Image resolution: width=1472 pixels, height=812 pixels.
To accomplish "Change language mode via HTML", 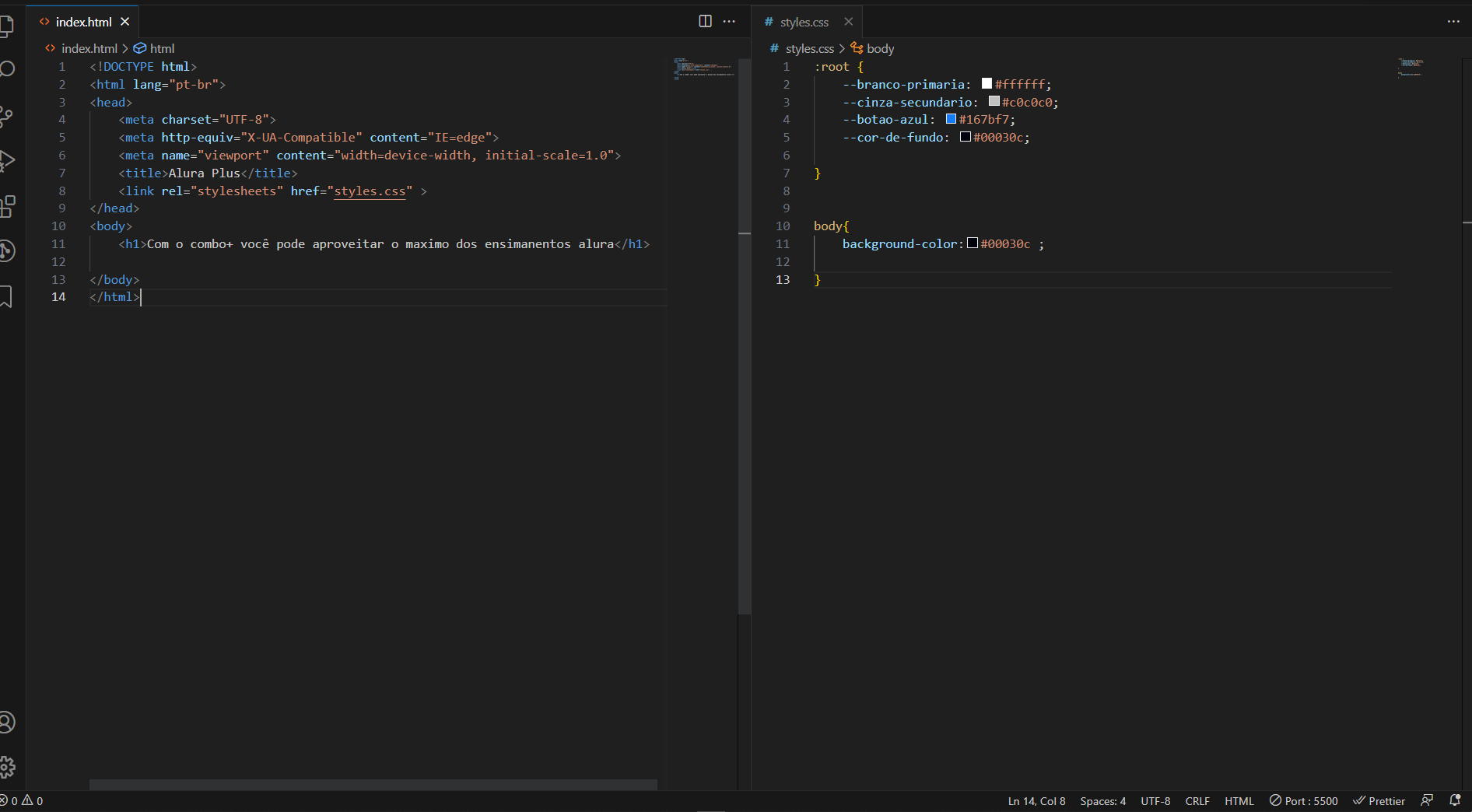I will [1239, 801].
